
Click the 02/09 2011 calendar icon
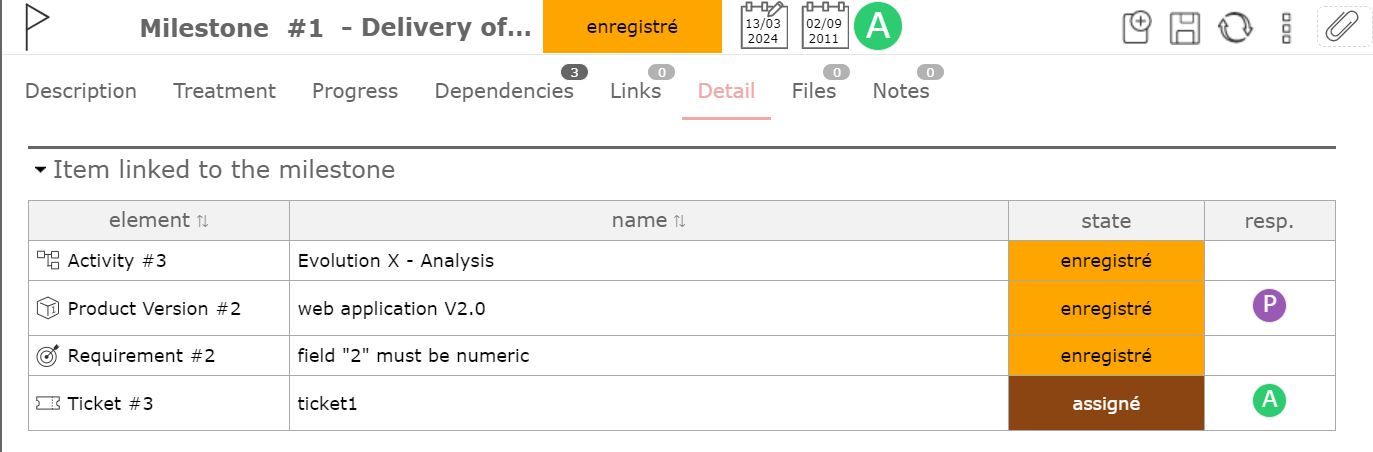823,26
